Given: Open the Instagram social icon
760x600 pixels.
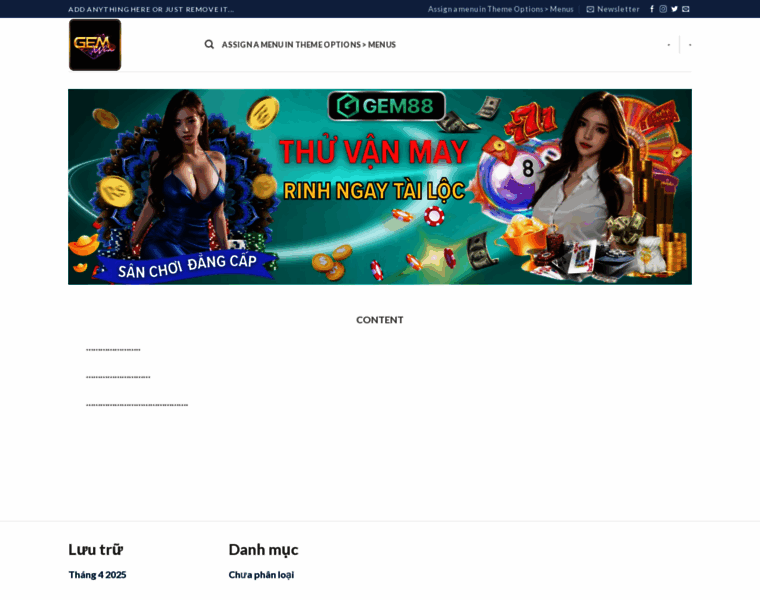Looking at the screenshot, I should [x=663, y=9].
